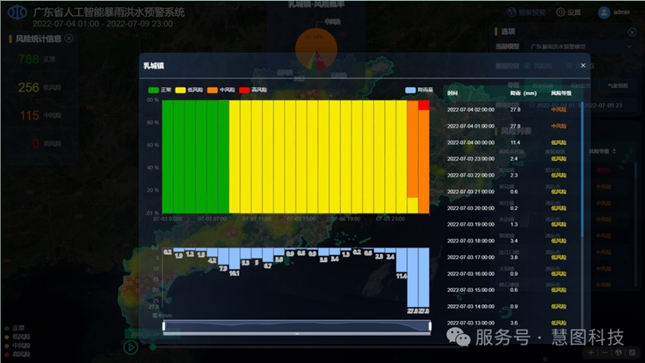
Task: Toggle the blue 降雨量 rainfall legend series
Action: 419,90
